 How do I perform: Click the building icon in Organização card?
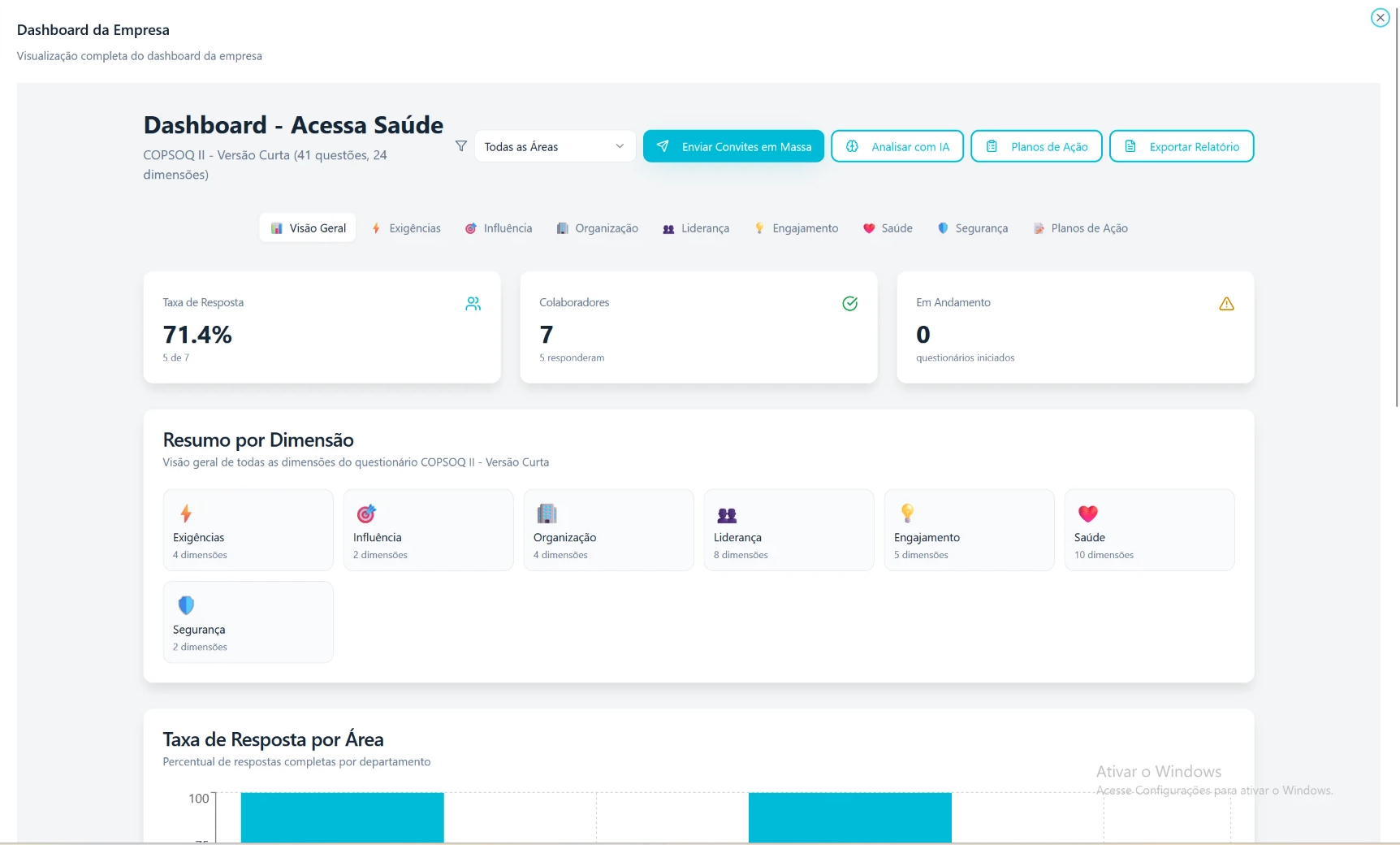coord(547,513)
